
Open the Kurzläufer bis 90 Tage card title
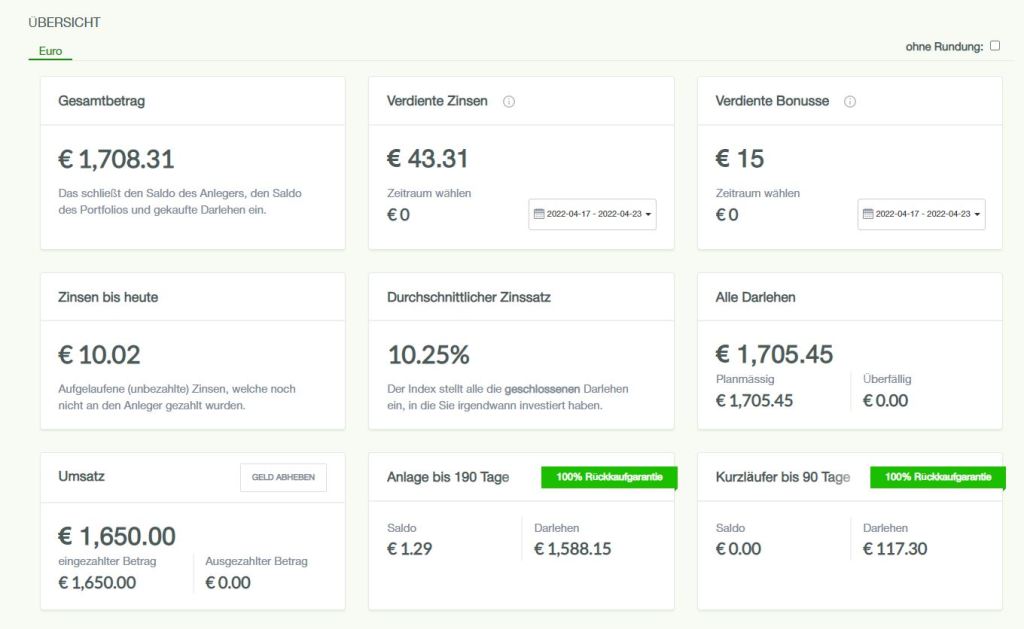click(782, 477)
